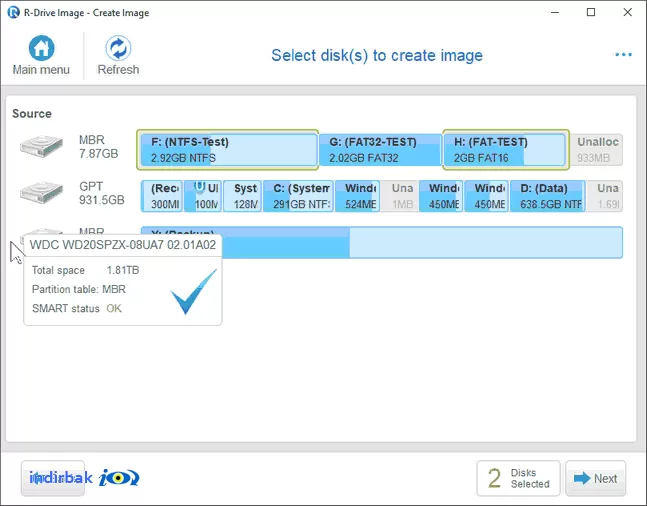Click the 1.69 unallocated block on GPT disk
The height and width of the screenshot is (506, 647).
[604, 196]
